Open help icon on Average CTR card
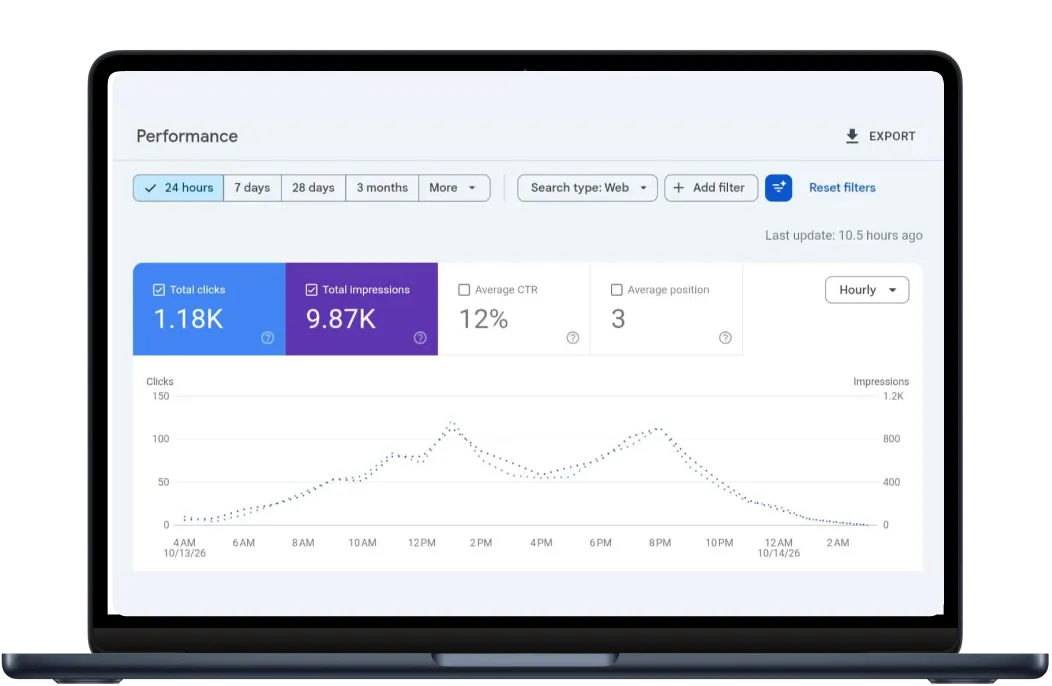Screen dimensions: 1052x686 pos(572,338)
